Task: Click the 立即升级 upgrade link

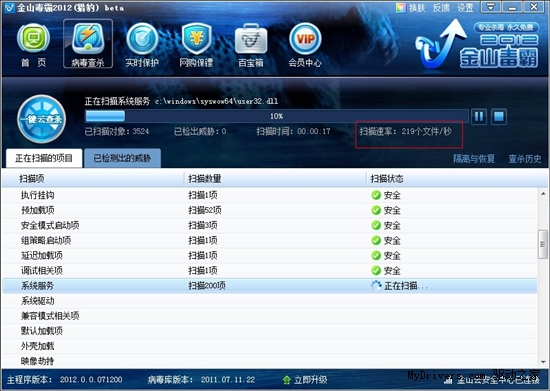Action: (305, 379)
